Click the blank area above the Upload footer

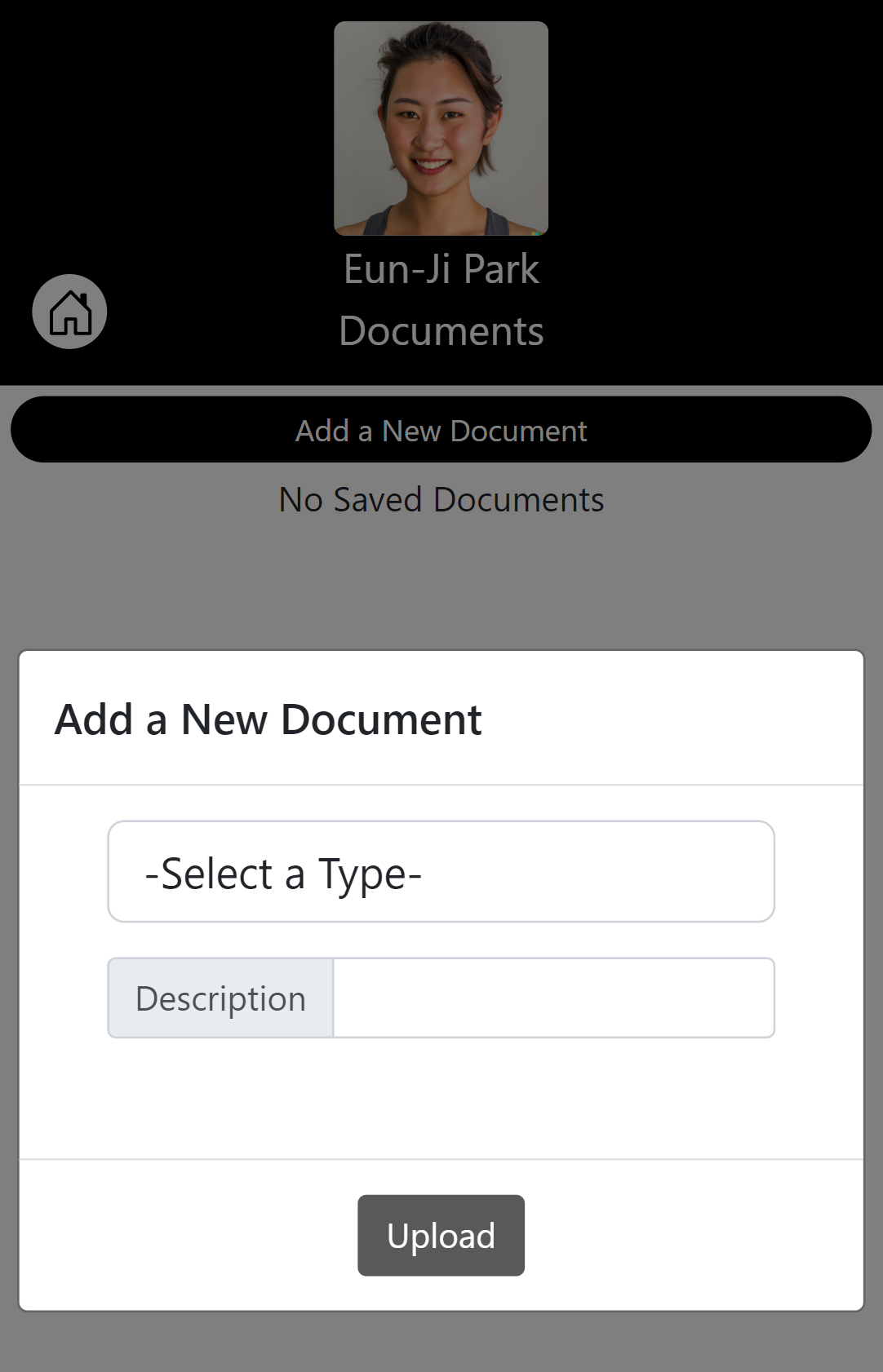tap(441, 1097)
